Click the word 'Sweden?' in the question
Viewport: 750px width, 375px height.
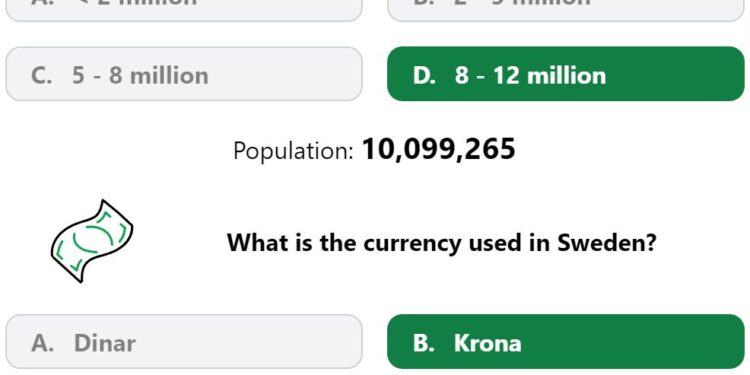coord(607,243)
